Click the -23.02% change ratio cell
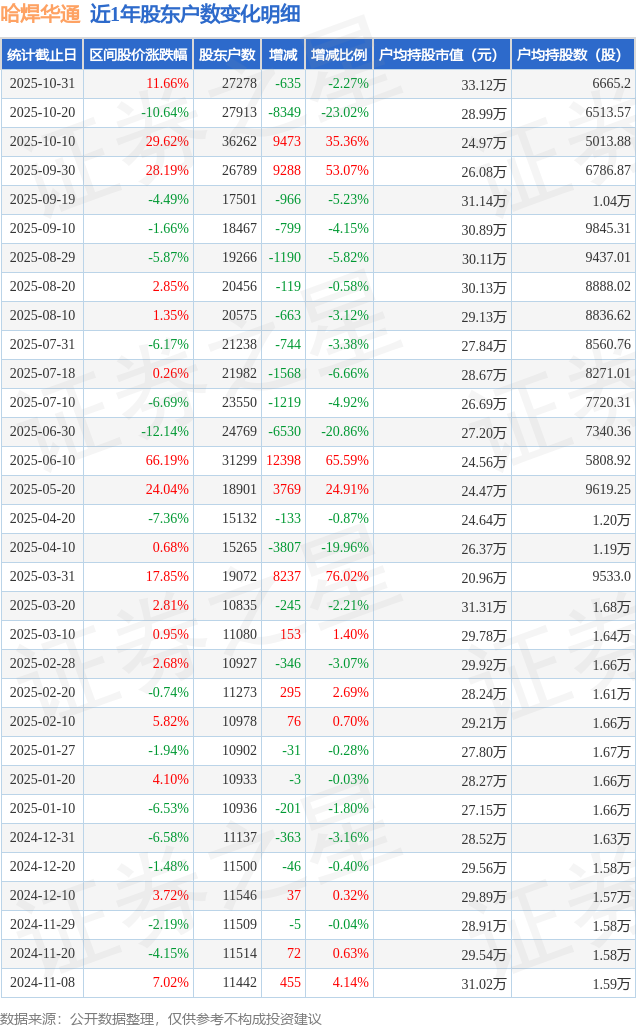The image size is (636, 1028). coord(345,113)
